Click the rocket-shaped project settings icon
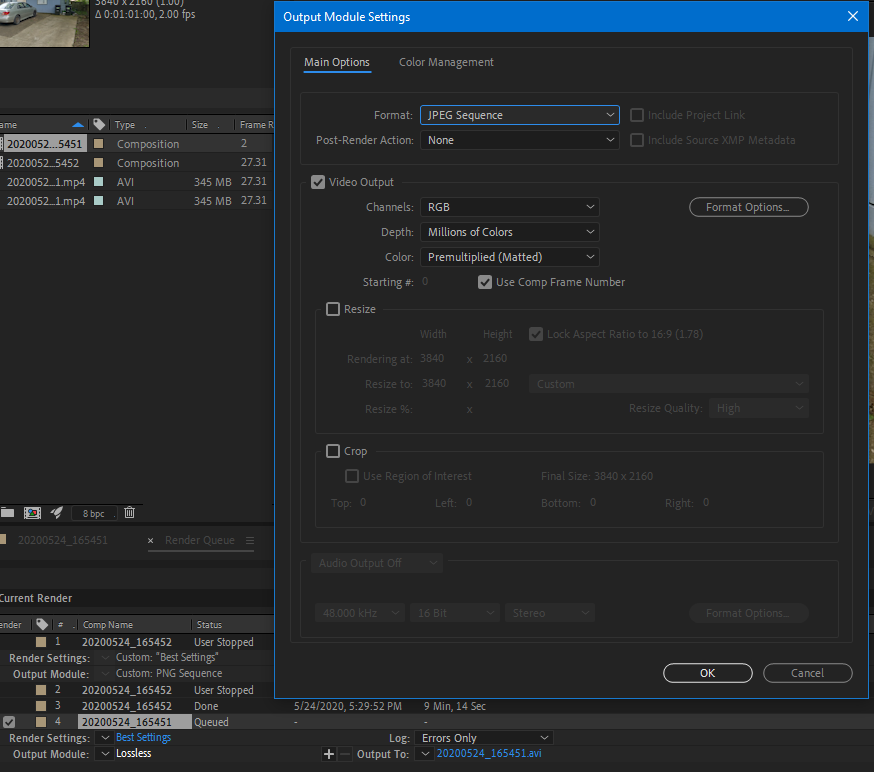The height and width of the screenshot is (772, 874). [x=56, y=513]
